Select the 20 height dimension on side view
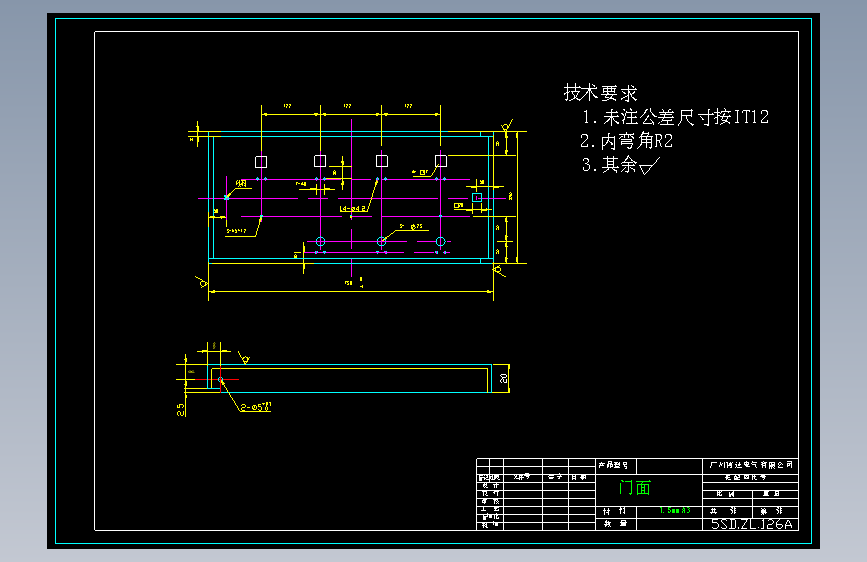This screenshot has height=562, width=867. (x=503, y=378)
